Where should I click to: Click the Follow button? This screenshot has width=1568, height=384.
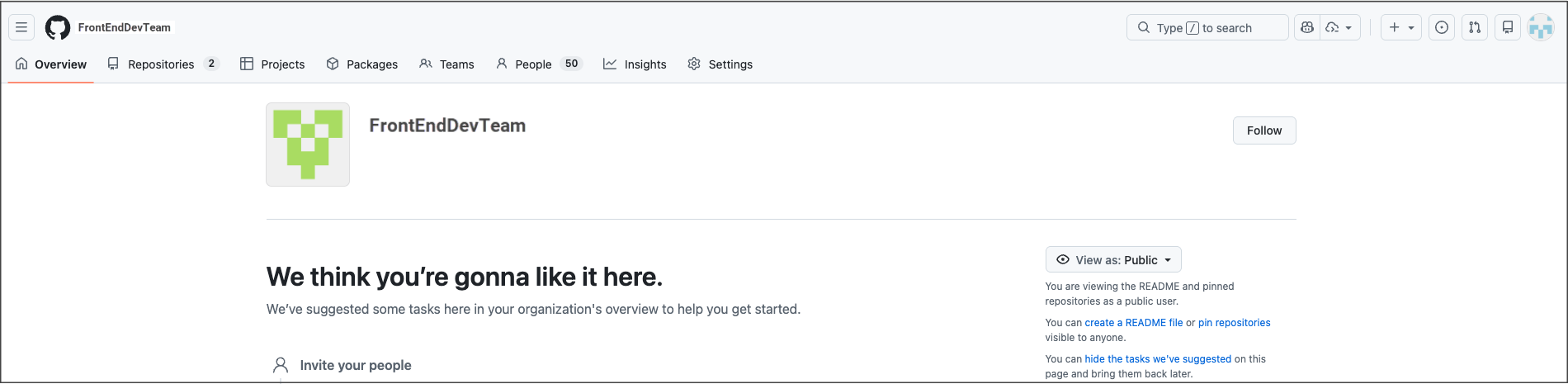point(1264,130)
